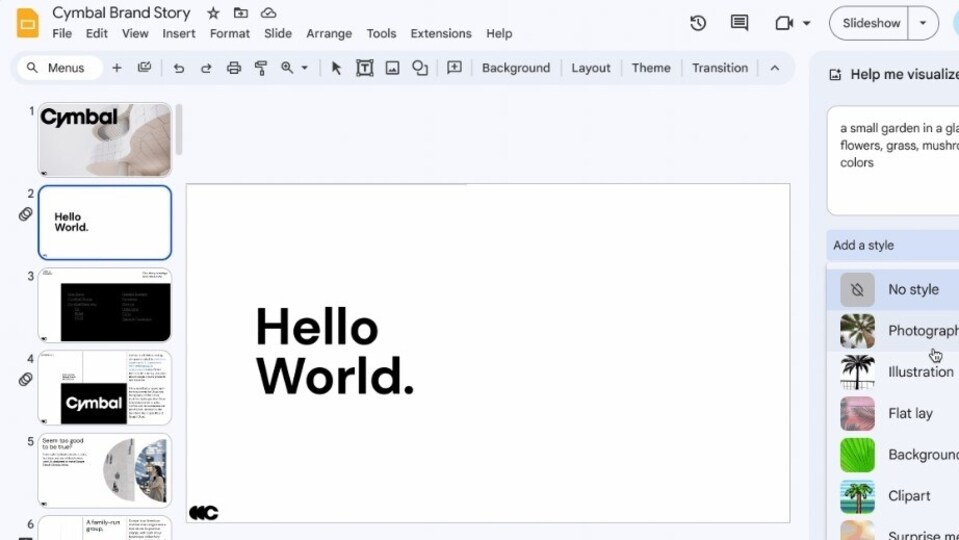The width and height of the screenshot is (959, 540).
Task: Click the redo arrow in toolbar
Action: pos(206,68)
